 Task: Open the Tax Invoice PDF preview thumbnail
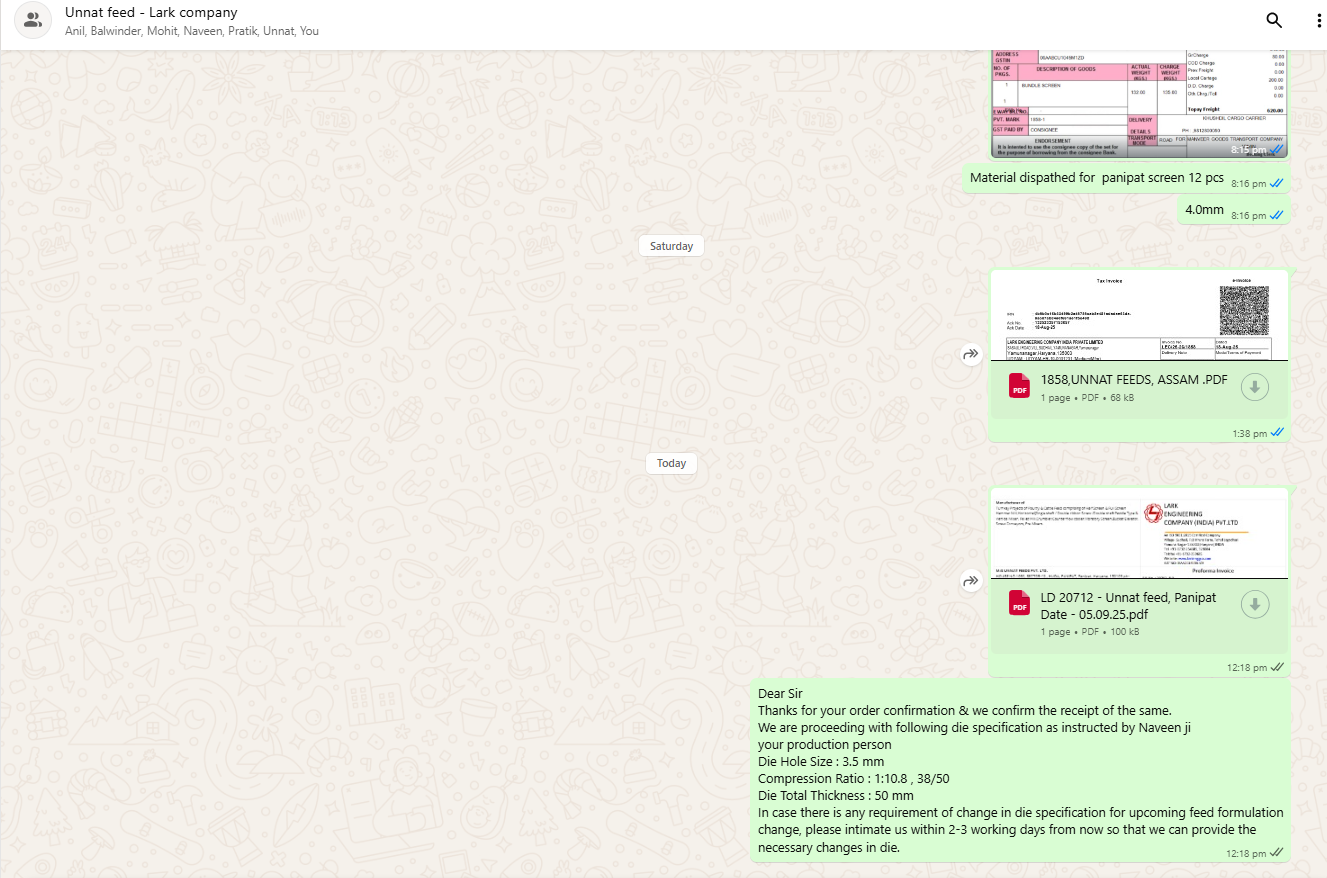pyautogui.click(x=1138, y=315)
